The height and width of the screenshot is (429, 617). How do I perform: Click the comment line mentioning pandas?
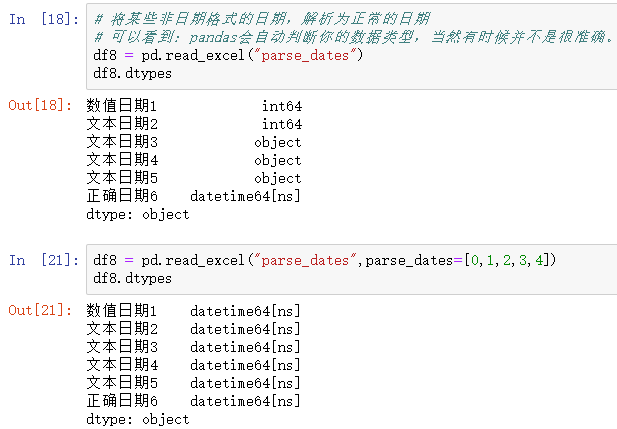353,37
